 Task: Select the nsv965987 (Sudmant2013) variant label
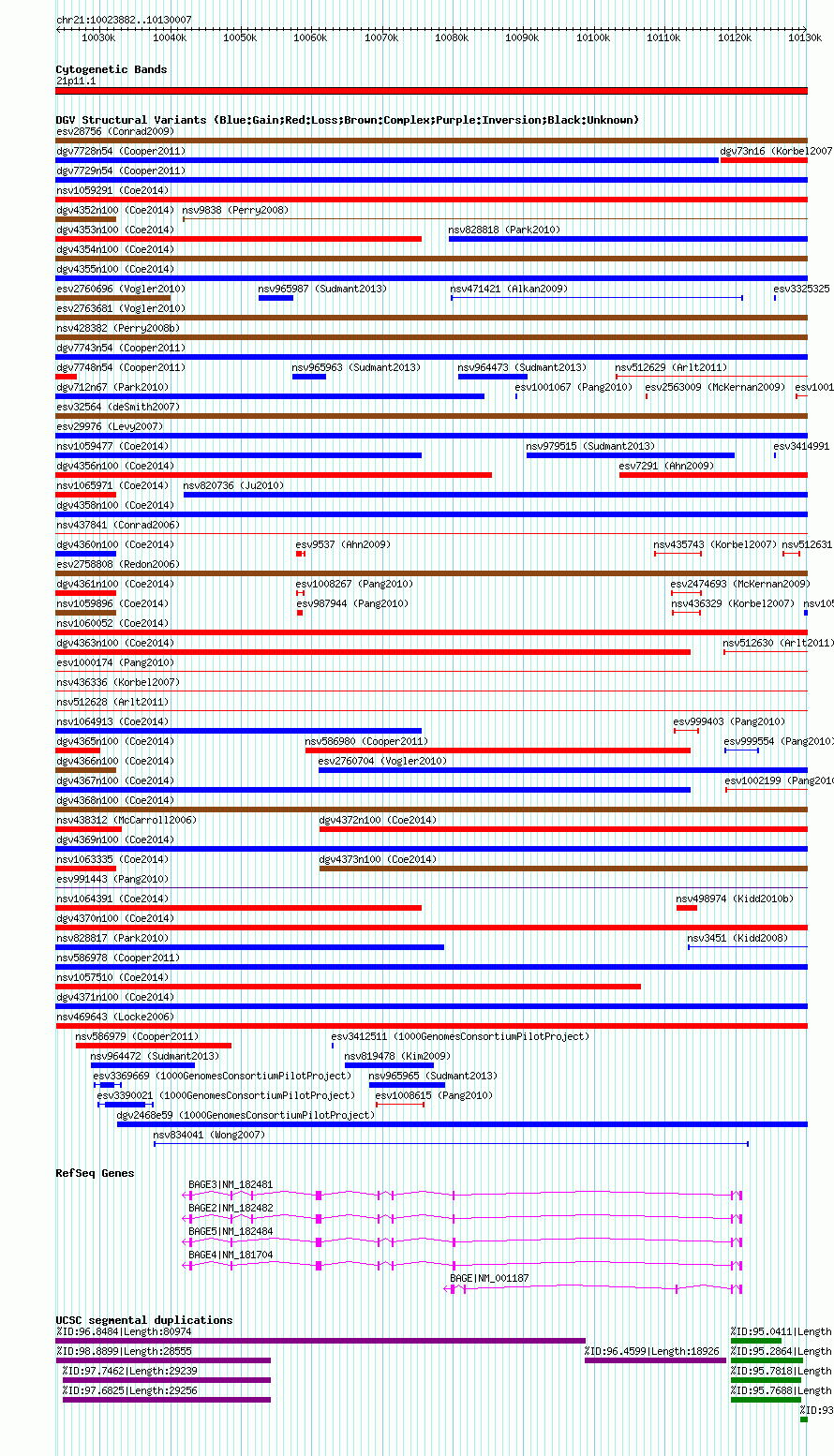[322, 290]
